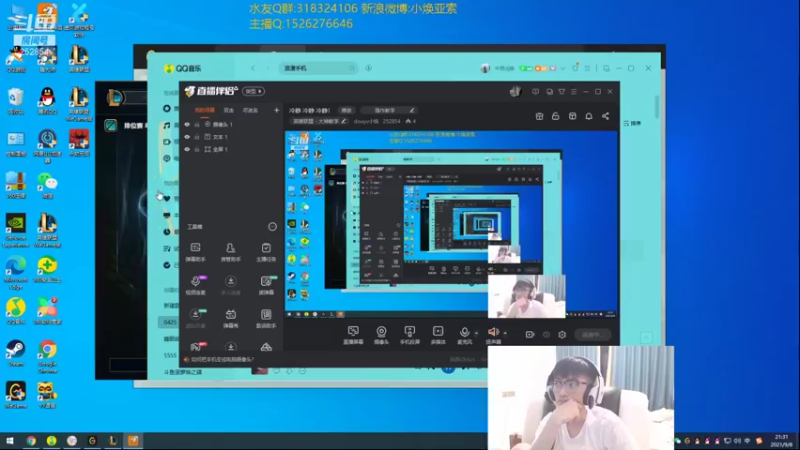Select the orange-underlined active scene tab
800x450 pixels.
205,110
